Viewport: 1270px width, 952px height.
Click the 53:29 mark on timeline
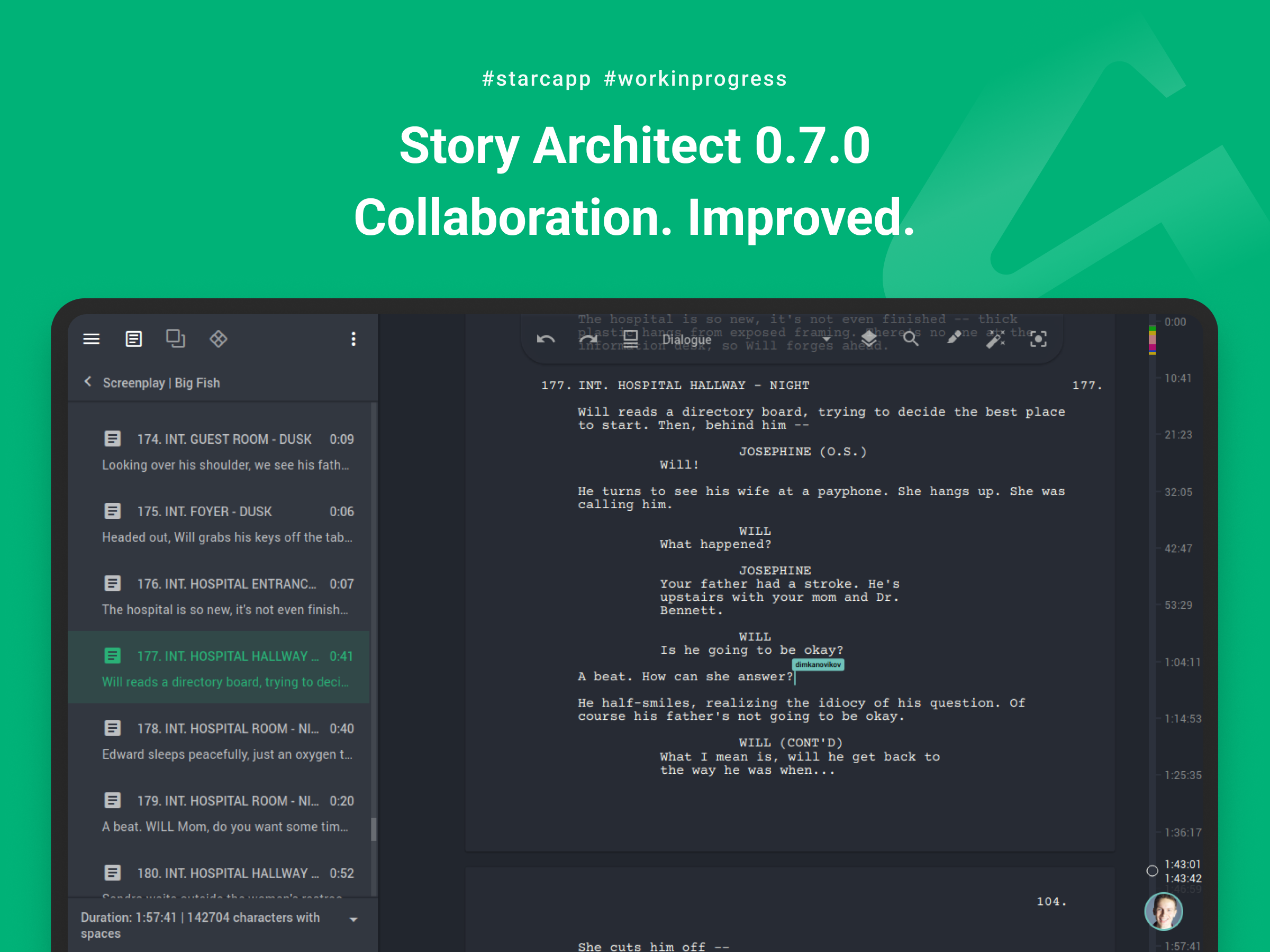1177,605
